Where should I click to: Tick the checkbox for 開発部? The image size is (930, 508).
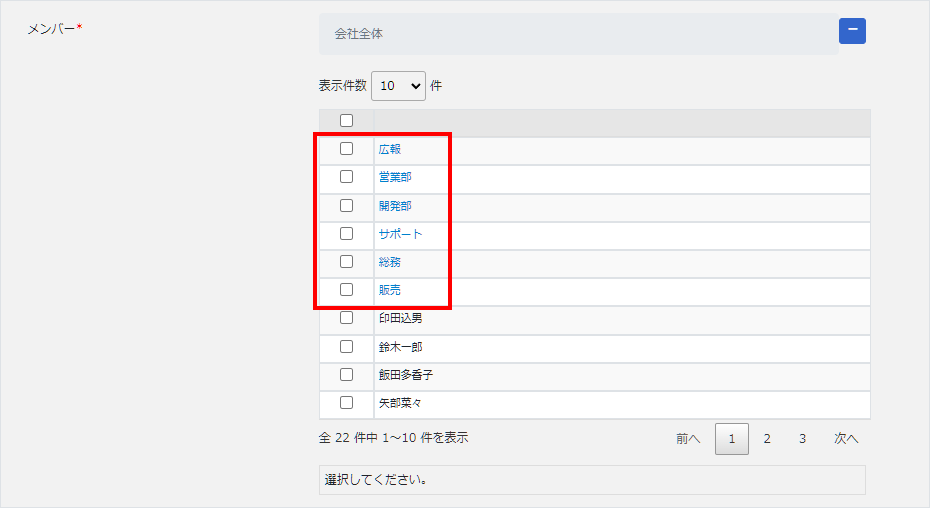click(346, 205)
